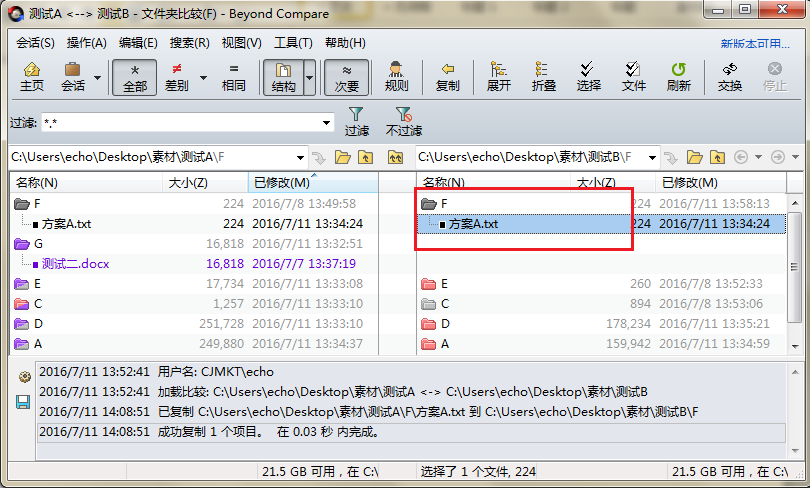Click the 文件 select files icon
810x488 pixels.
pos(633,77)
